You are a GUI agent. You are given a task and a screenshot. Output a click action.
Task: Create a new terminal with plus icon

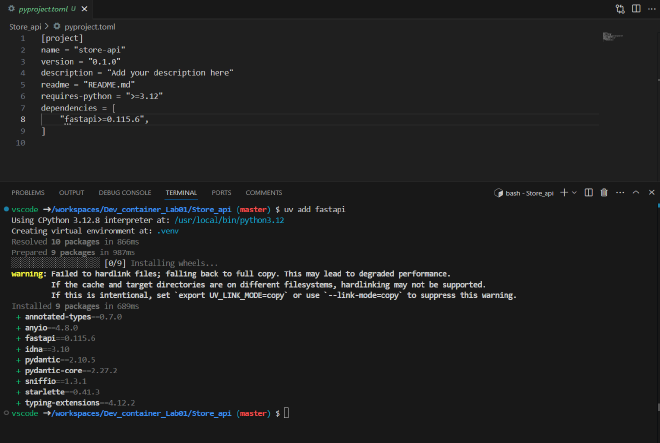564,192
